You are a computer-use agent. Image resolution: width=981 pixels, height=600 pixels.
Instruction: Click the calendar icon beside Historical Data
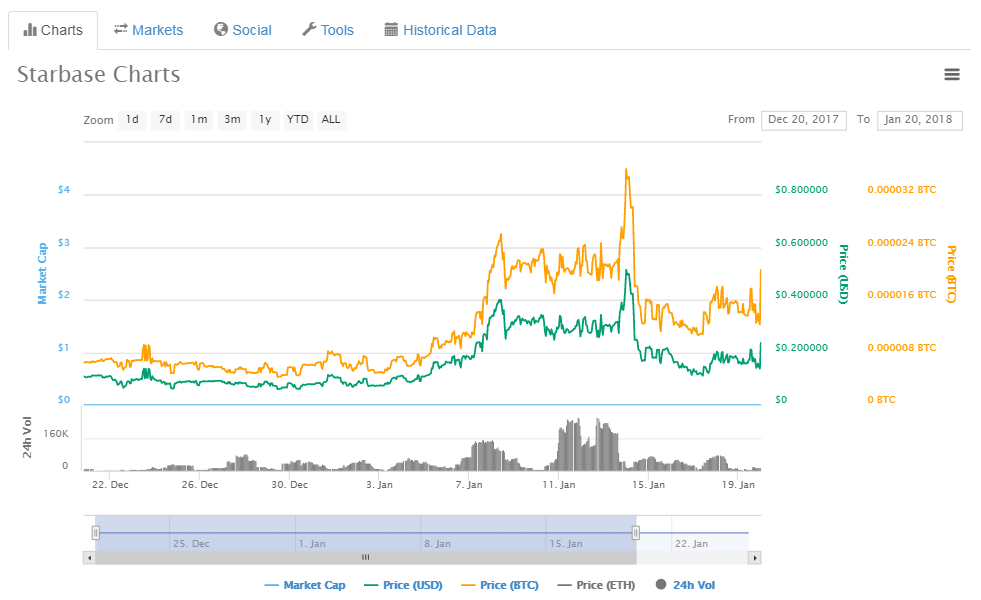click(391, 29)
